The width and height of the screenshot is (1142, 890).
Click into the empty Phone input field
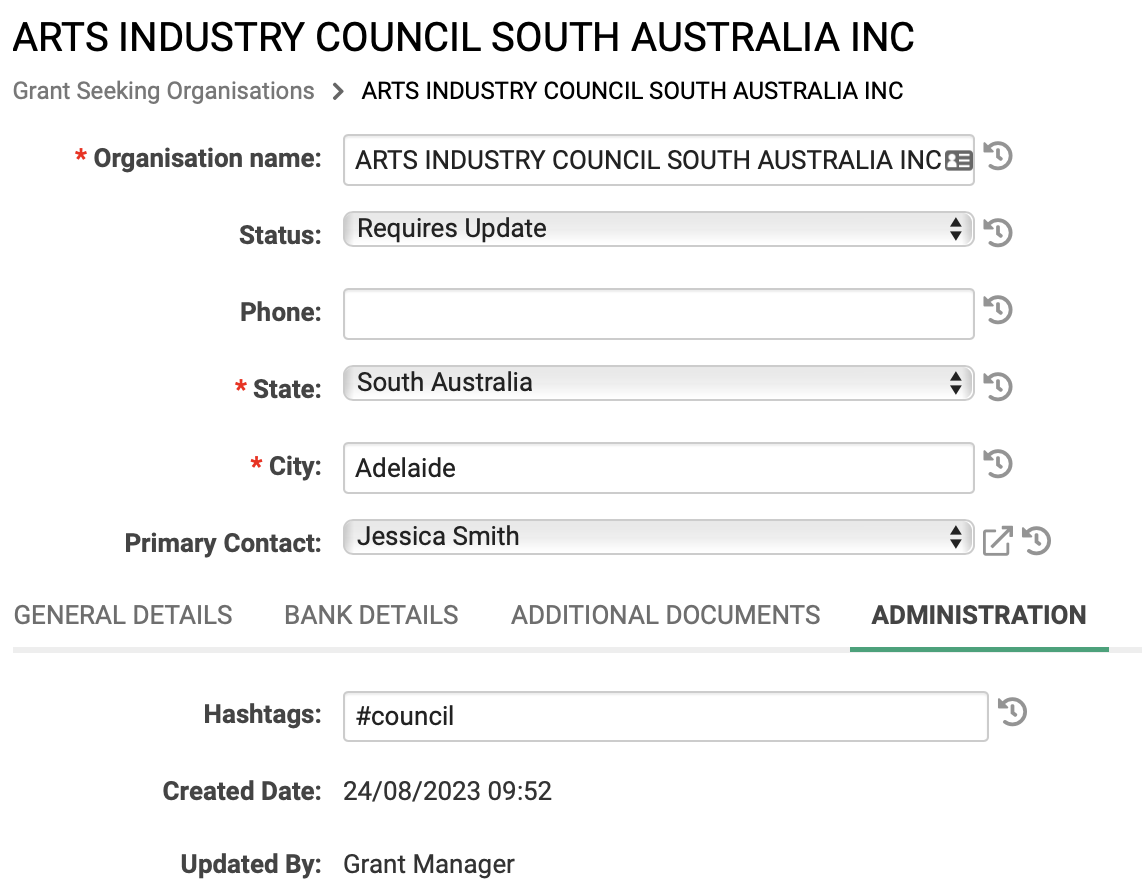point(658,314)
